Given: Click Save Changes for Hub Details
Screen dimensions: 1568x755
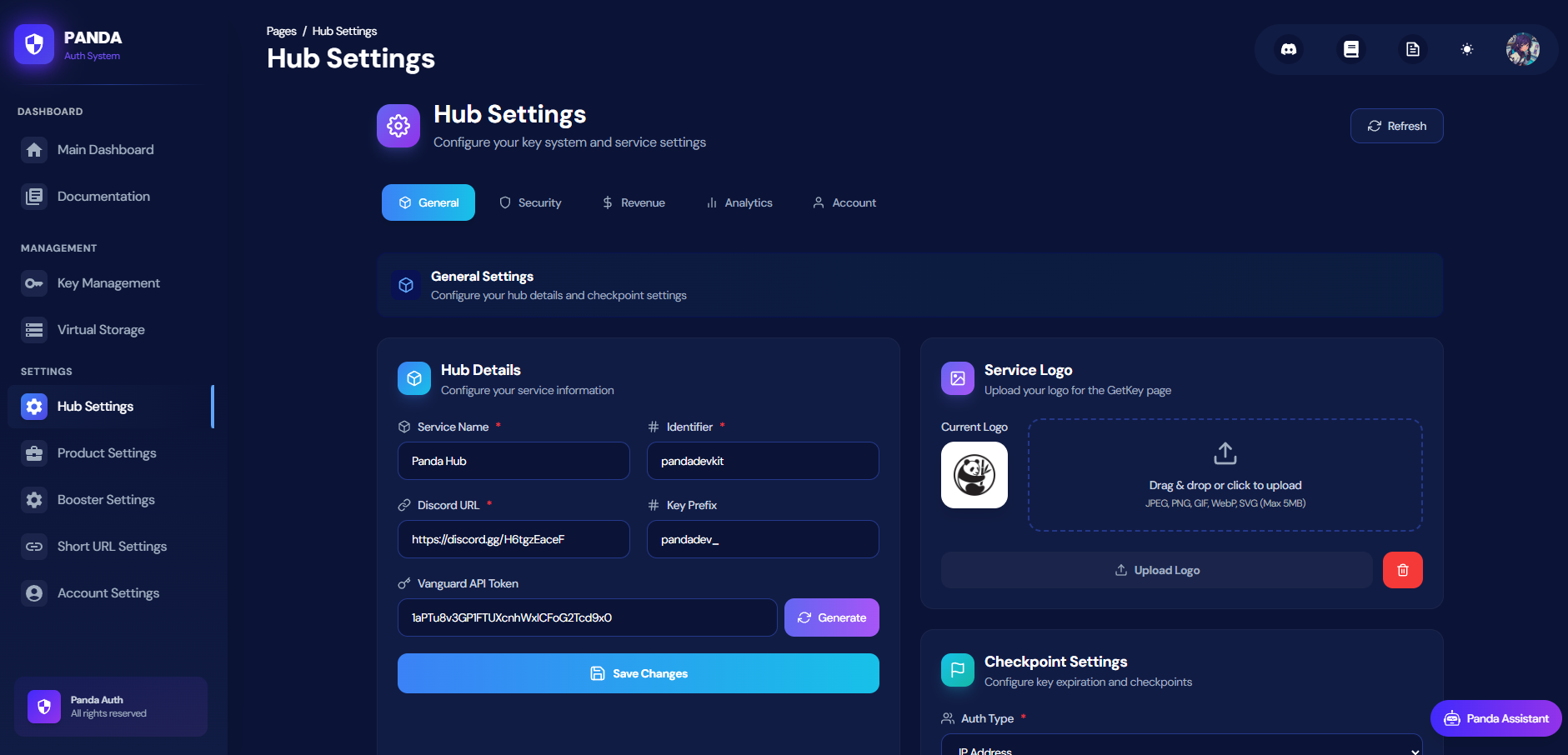Looking at the screenshot, I should (x=638, y=673).
